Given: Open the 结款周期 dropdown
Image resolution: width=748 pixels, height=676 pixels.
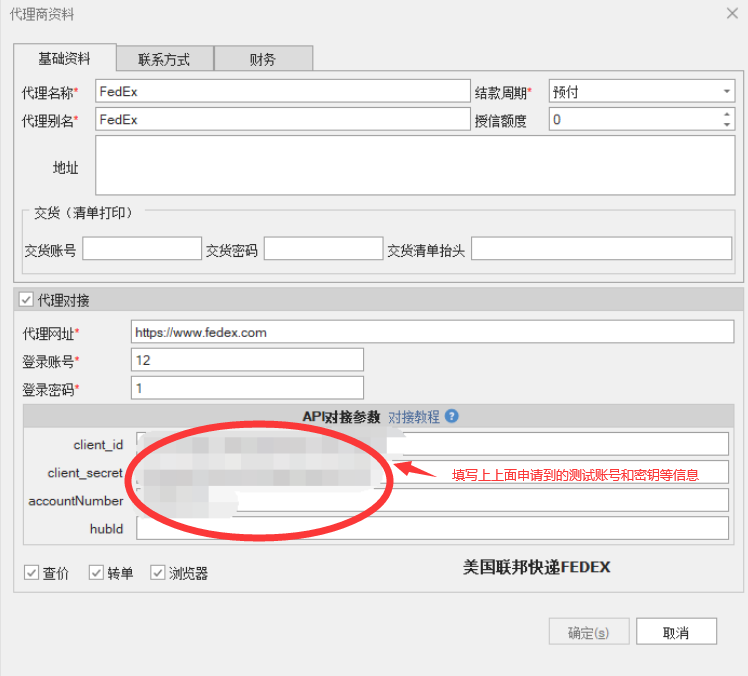Looking at the screenshot, I should click(x=726, y=92).
